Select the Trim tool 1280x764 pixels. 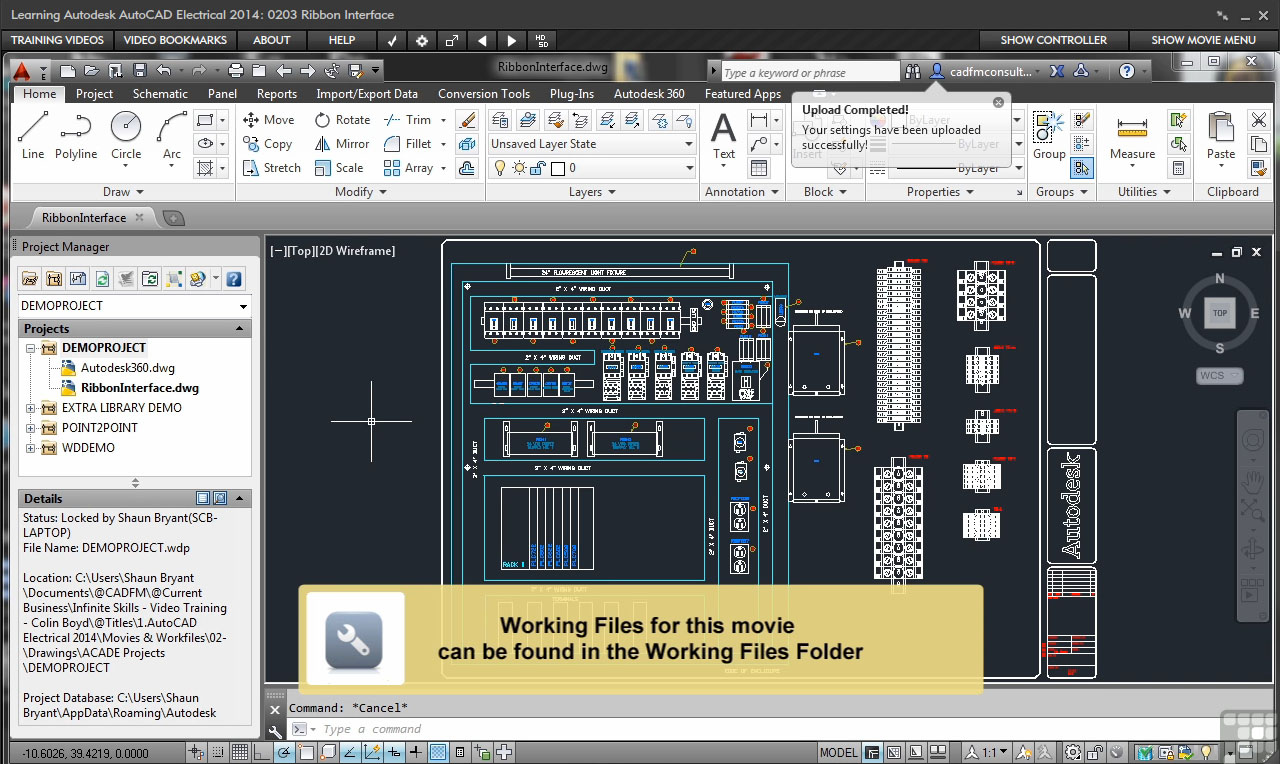click(408, 119)
